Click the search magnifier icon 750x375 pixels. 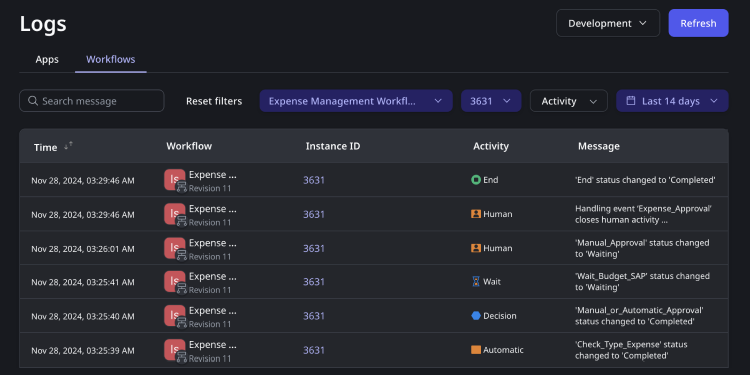[33, 101]
